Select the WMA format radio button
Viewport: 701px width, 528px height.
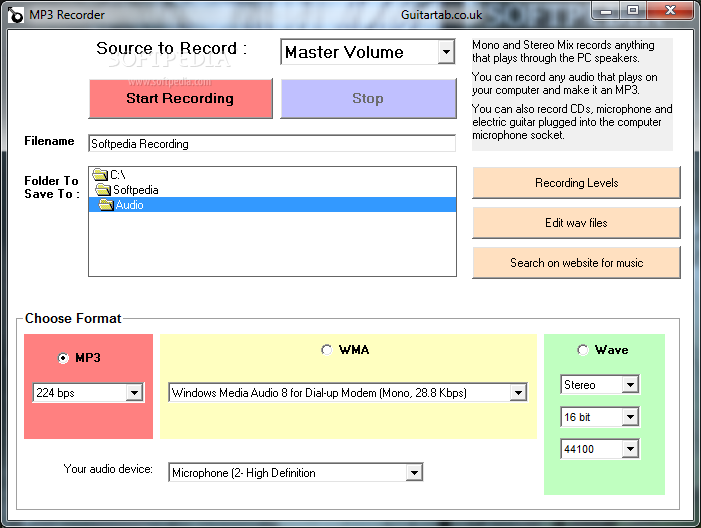327,350
